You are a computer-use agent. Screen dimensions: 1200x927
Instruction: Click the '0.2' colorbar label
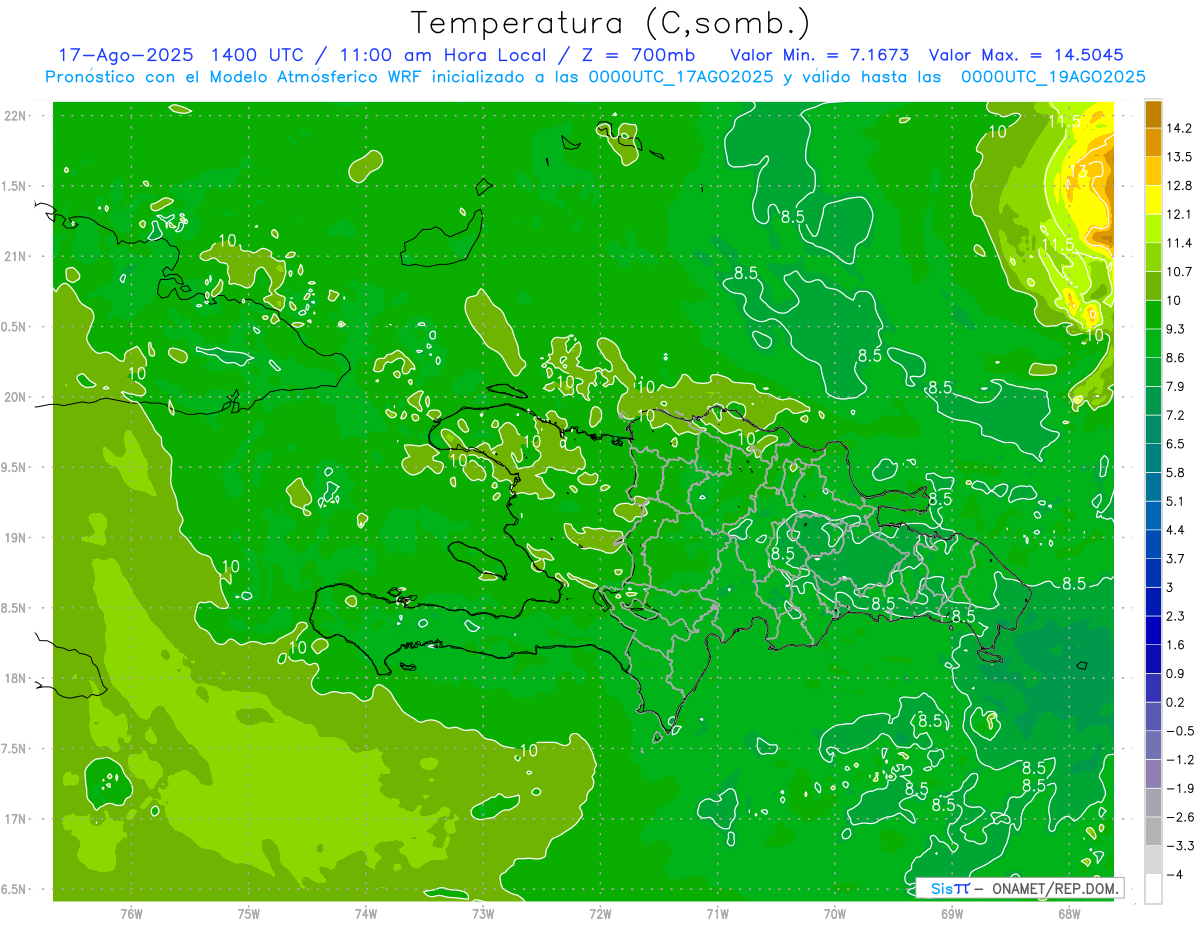click(x=1176, y=702)
